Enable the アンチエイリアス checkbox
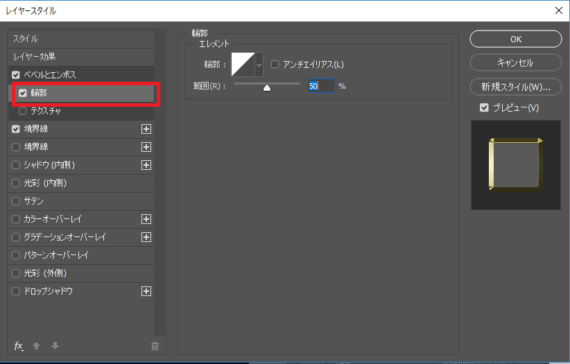The image size is (570, 364). [275, 64]
